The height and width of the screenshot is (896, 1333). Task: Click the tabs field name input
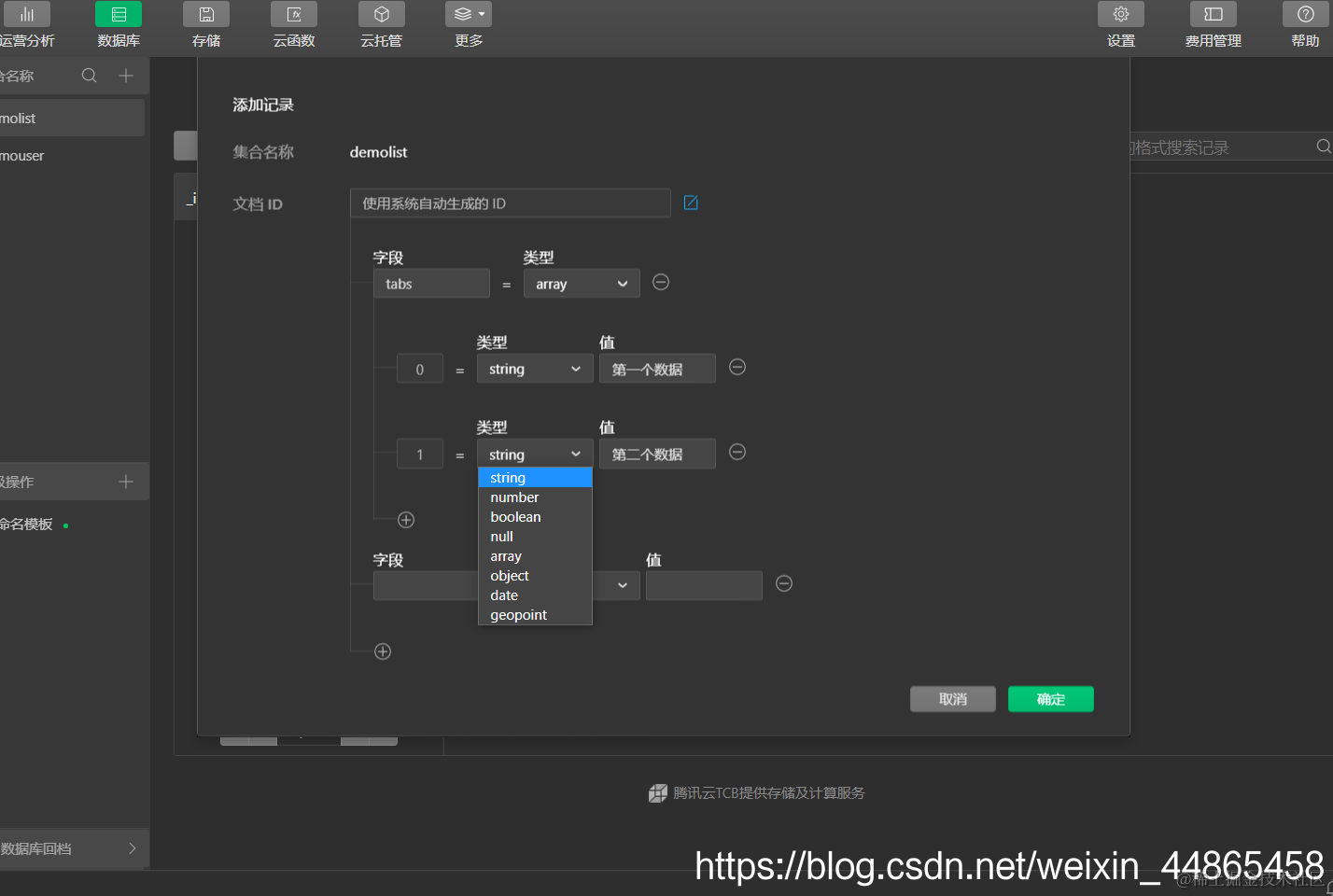tap(431, 284)
